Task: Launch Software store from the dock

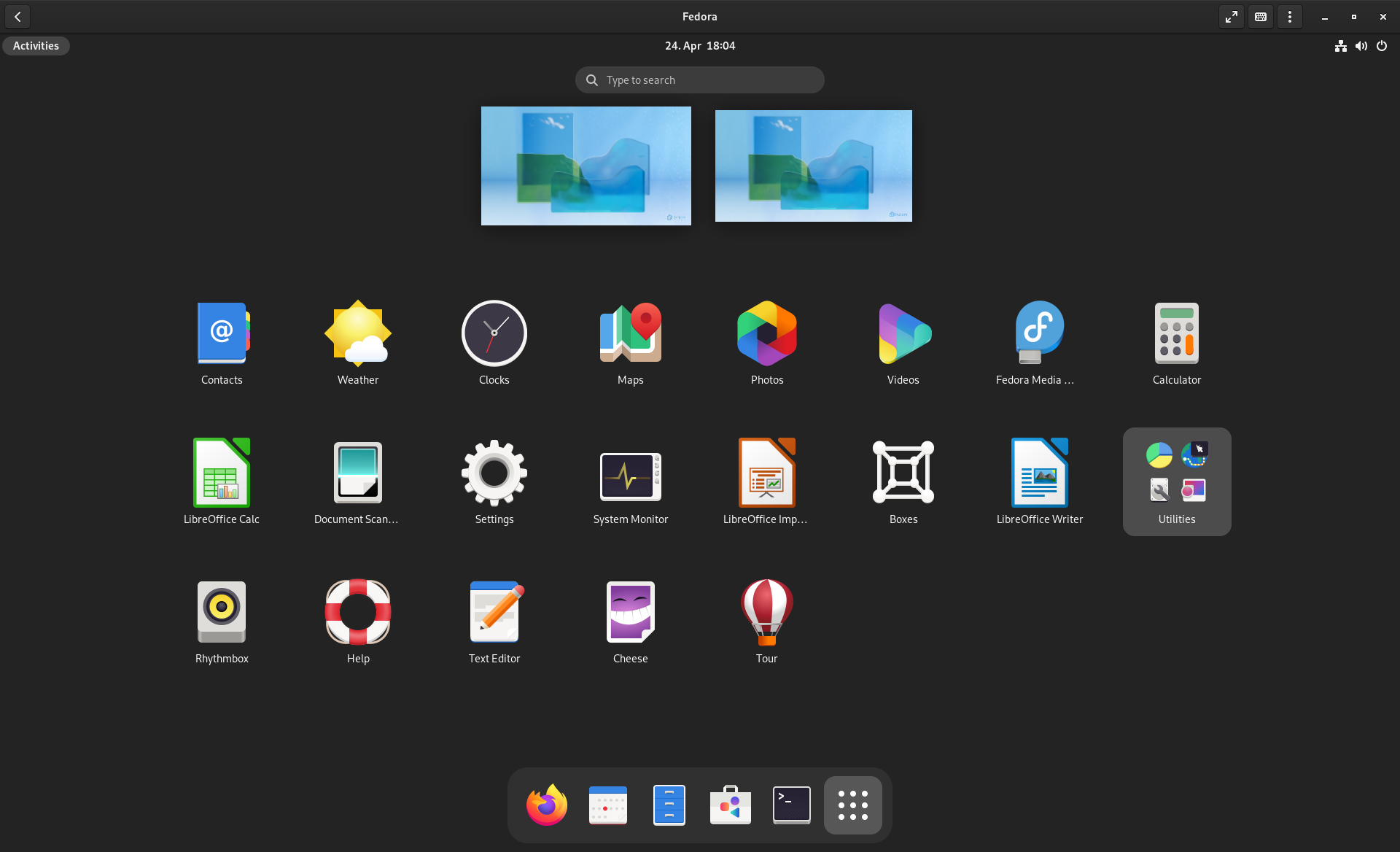Action: 731,805
